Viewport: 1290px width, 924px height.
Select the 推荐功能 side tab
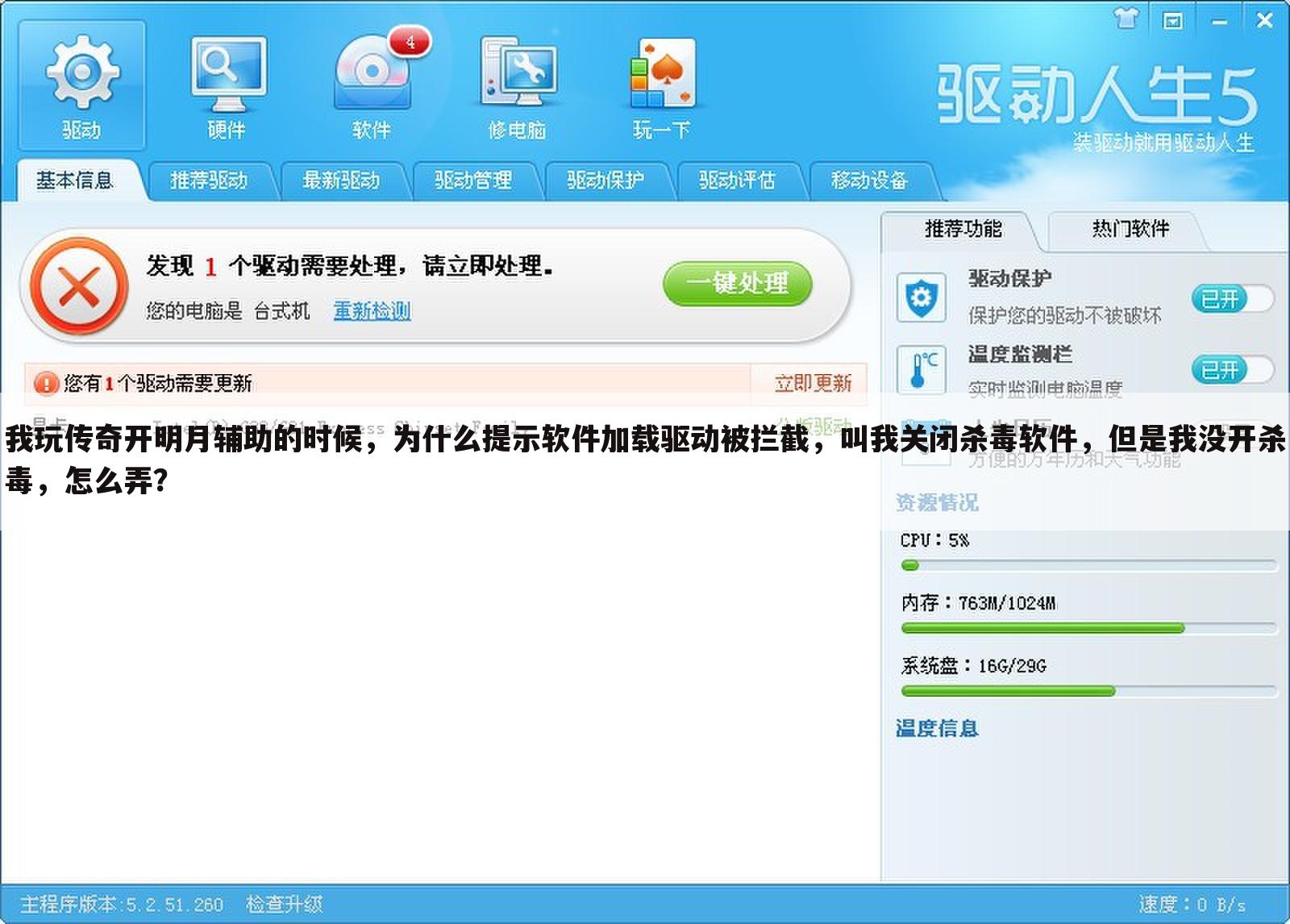(x=963, y=230)
